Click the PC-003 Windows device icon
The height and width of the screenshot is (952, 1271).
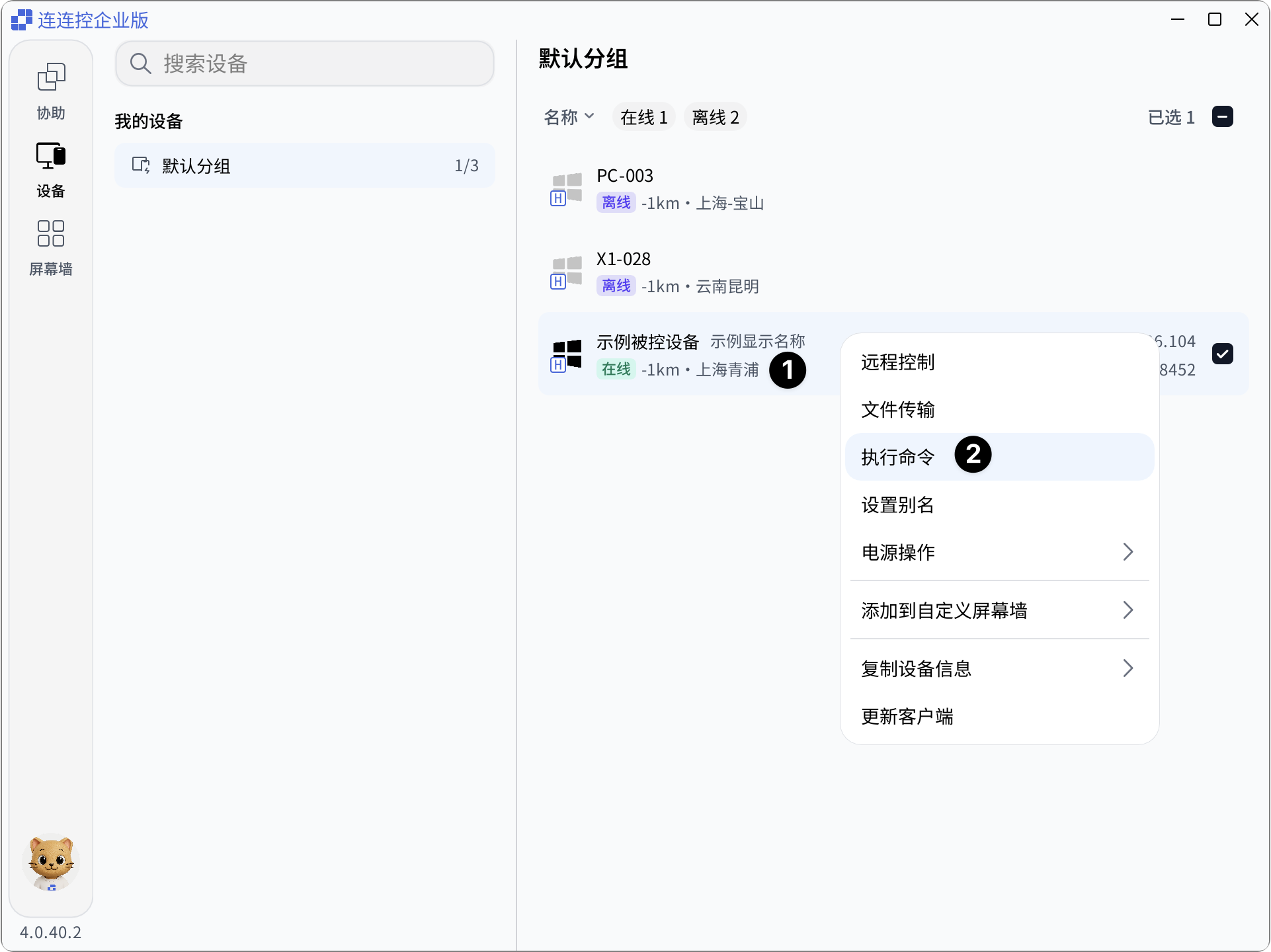567,188
